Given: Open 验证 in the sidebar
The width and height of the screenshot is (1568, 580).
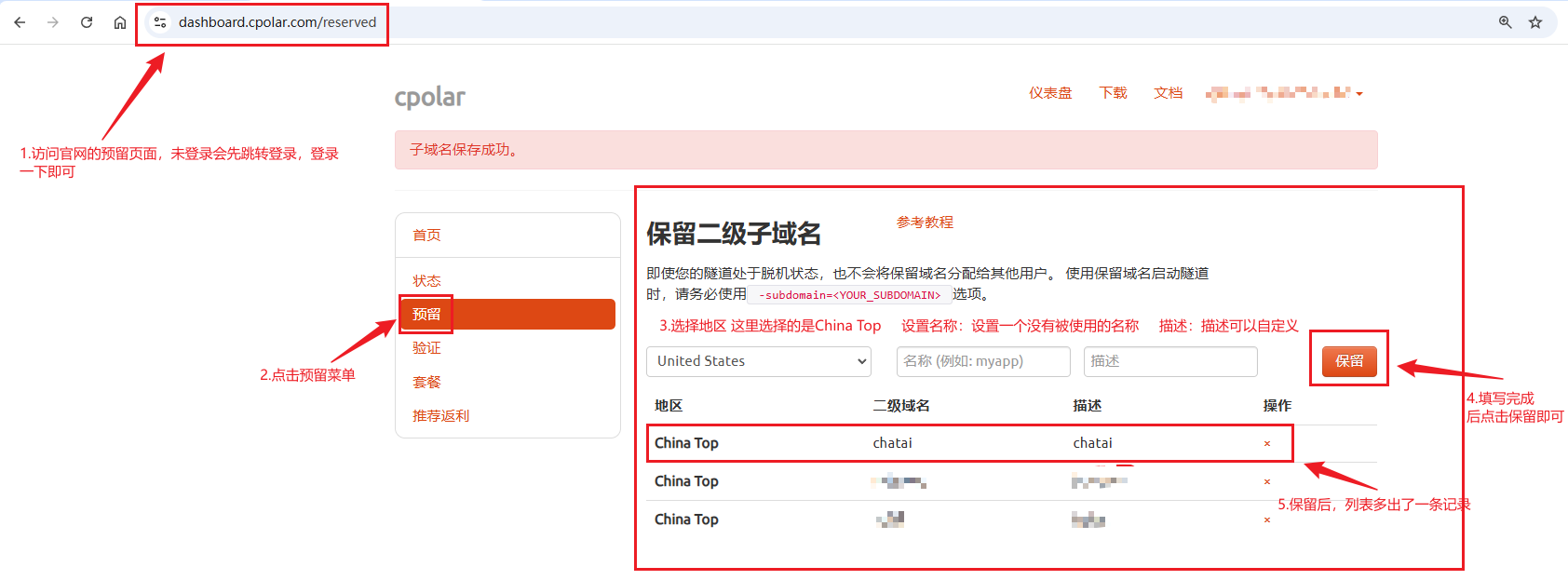Looking at the screenshot, I should (426, 348).
